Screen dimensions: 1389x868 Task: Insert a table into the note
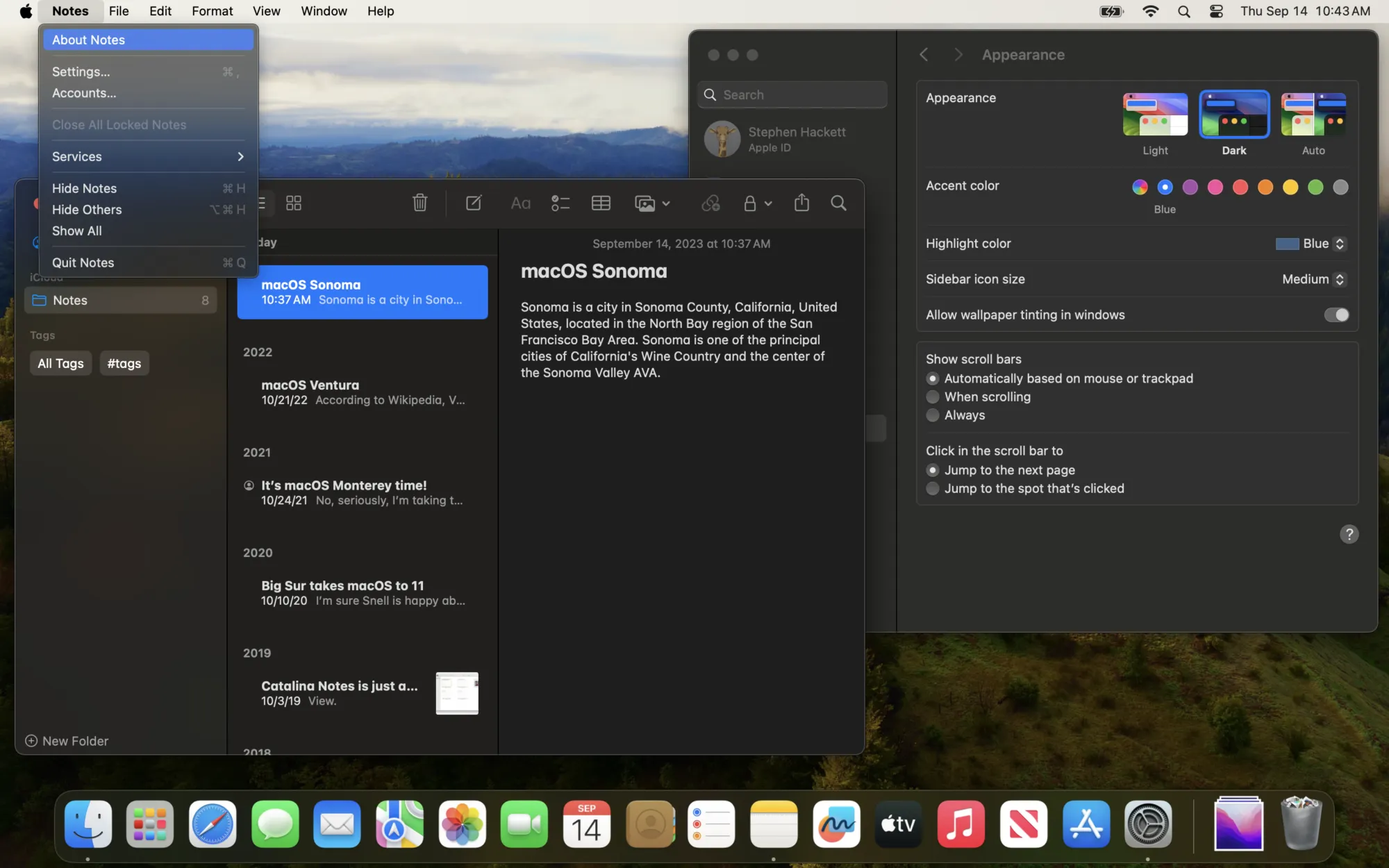point(600,203)
